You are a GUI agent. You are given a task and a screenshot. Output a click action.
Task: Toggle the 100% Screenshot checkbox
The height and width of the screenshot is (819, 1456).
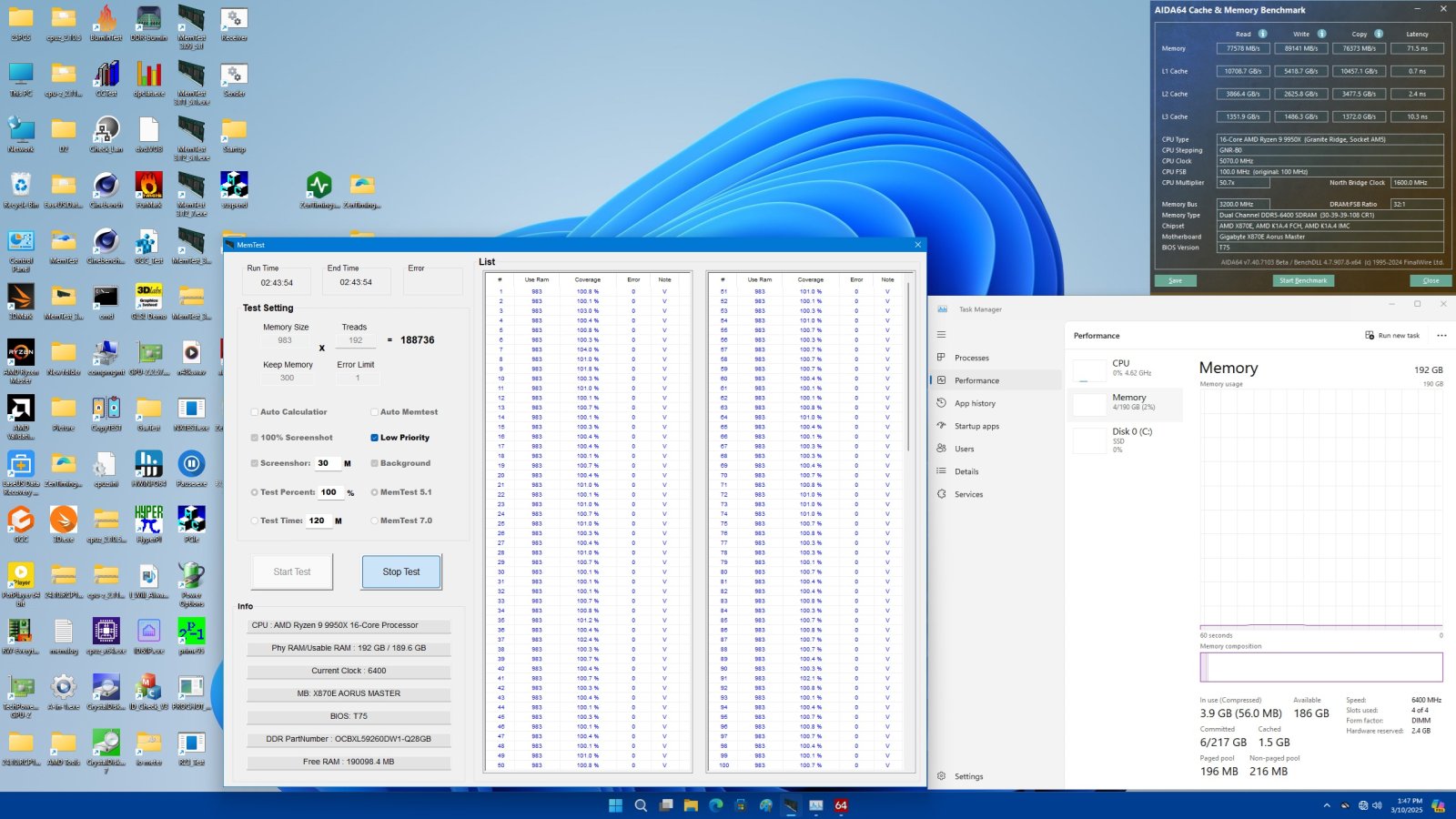(254, 438)
